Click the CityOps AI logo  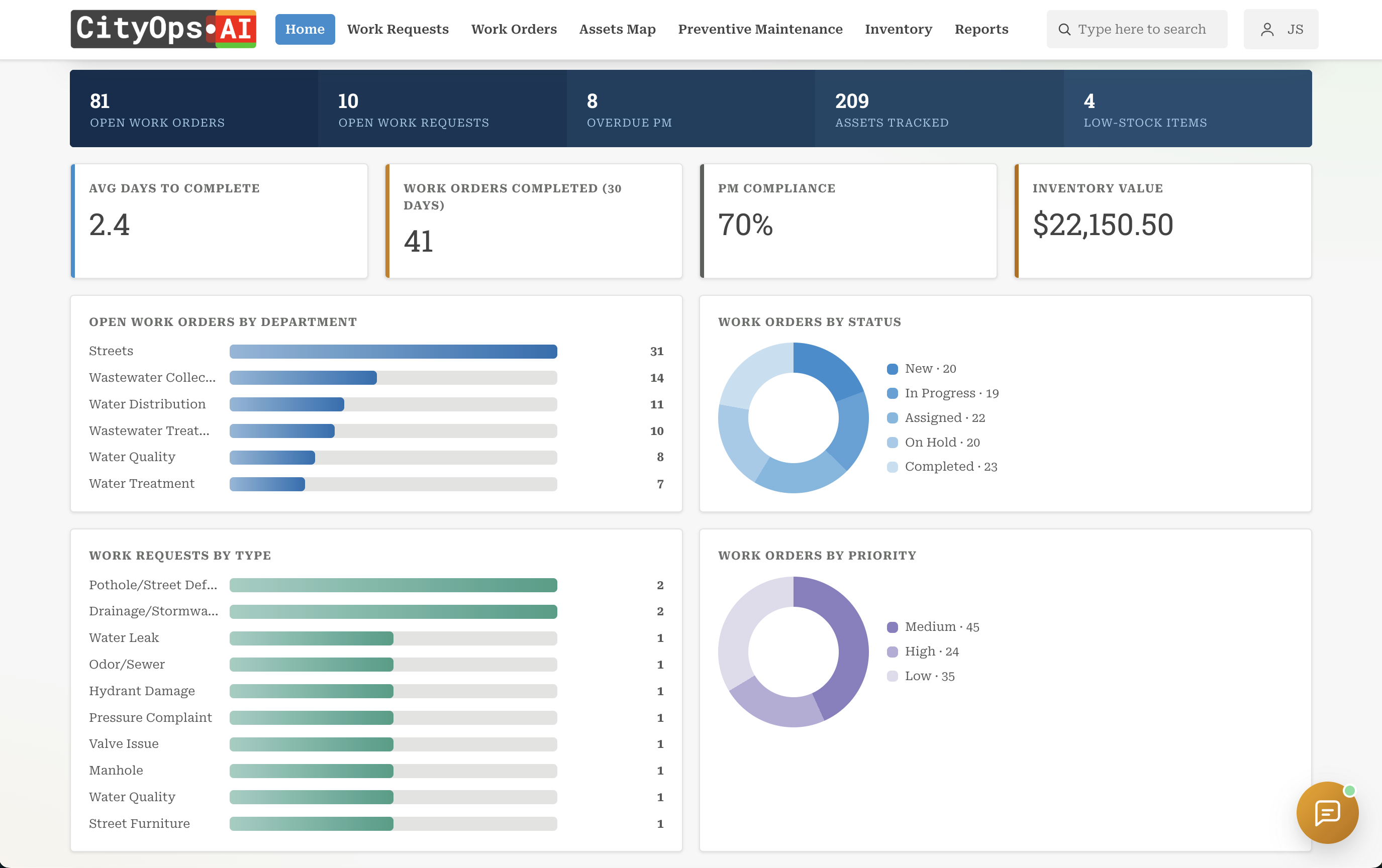coord(163,29)
